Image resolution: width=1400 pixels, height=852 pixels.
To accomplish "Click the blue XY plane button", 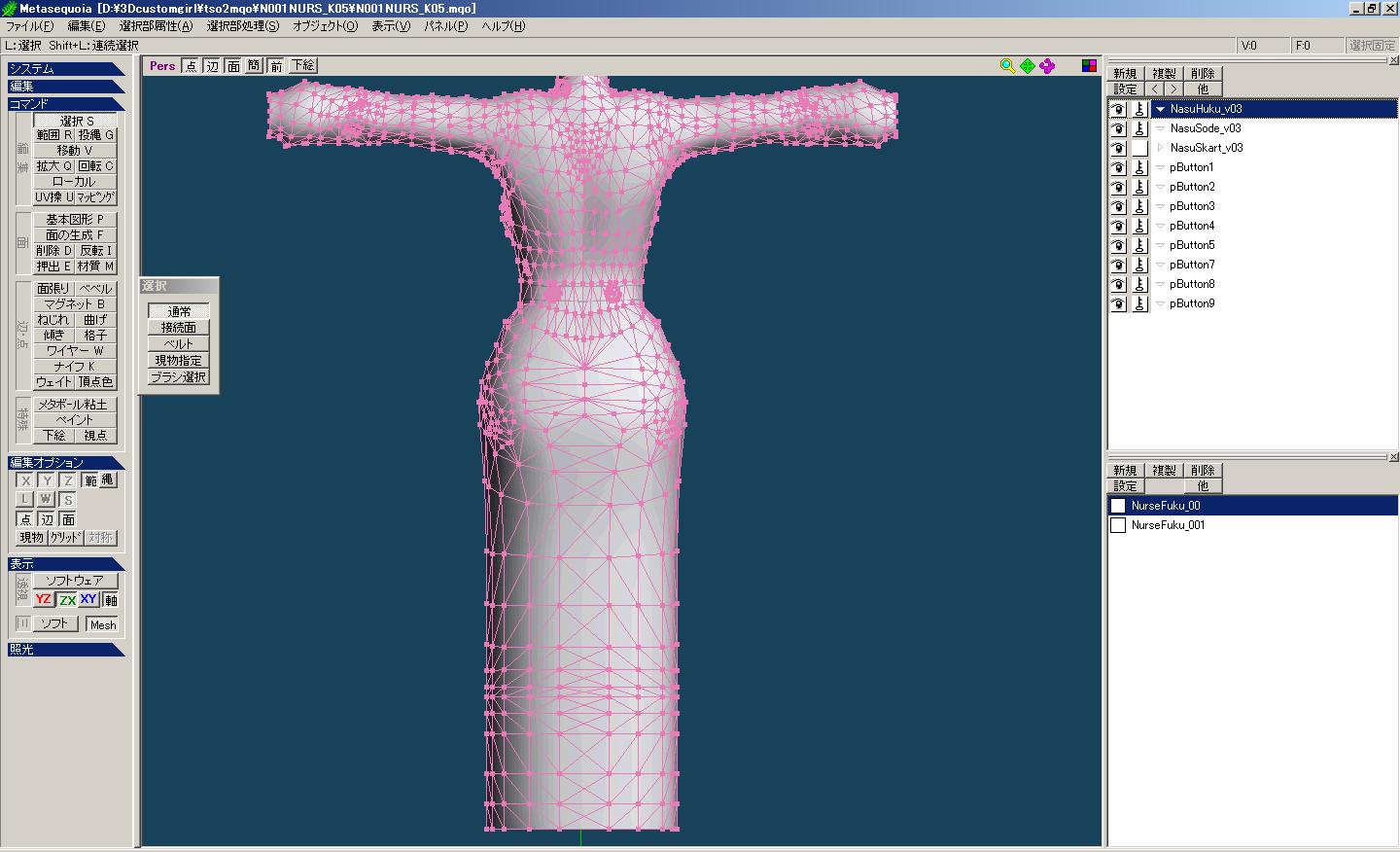I will [x=88, y=600].
